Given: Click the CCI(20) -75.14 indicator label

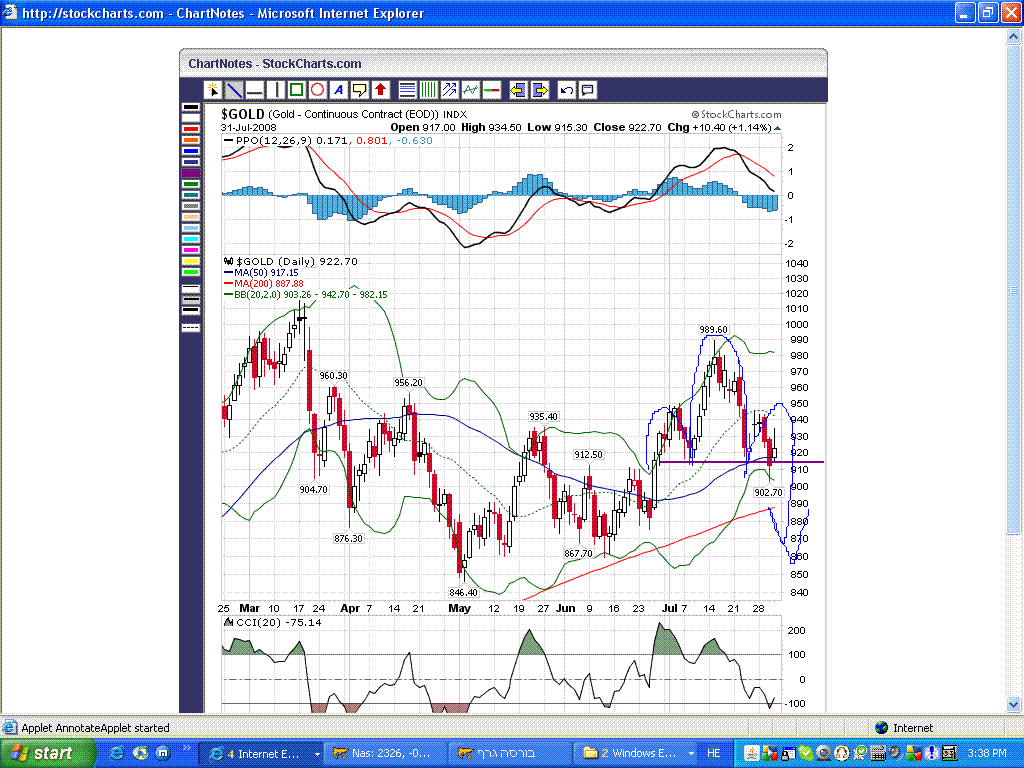Looking at the screenshot, I should point(279,622).
